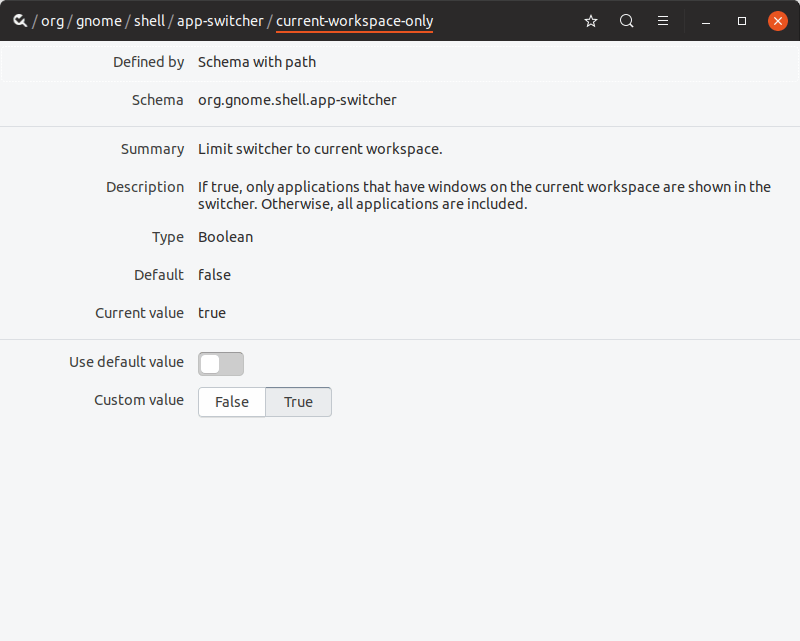This screenshot has width=800, height=641.
Task: Set custom value to True
Action: [x=298, y=402]
